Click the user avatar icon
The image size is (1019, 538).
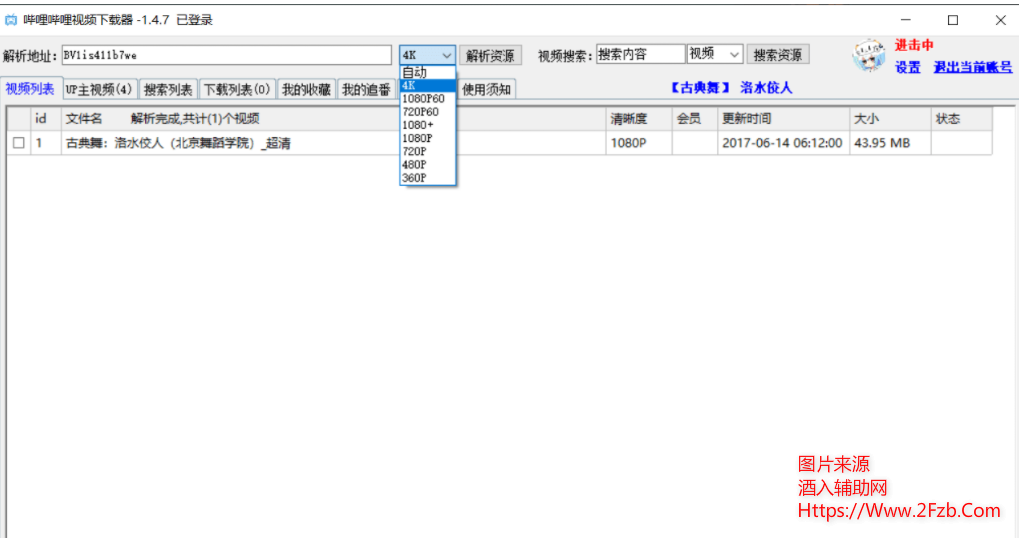point(868,56)
